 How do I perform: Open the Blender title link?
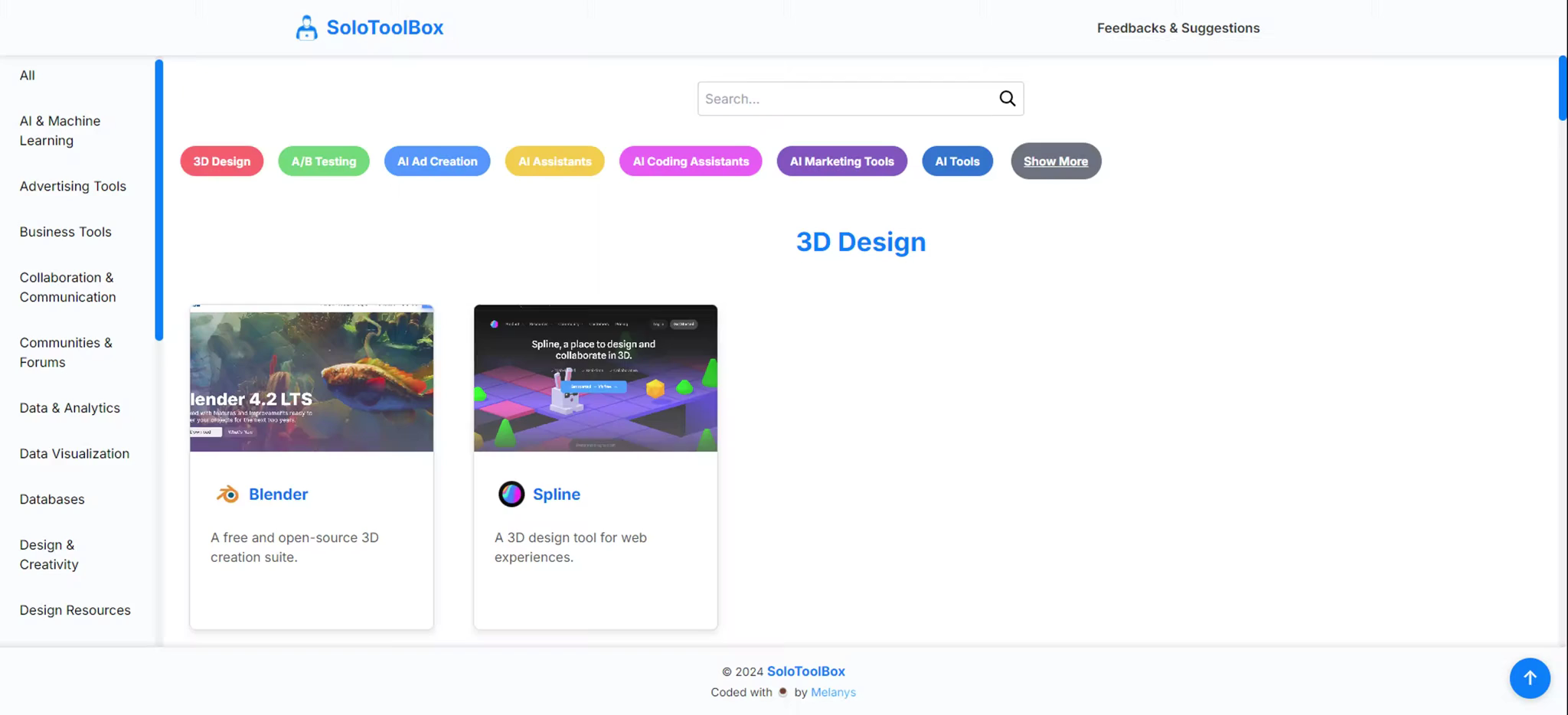[279, 495]
